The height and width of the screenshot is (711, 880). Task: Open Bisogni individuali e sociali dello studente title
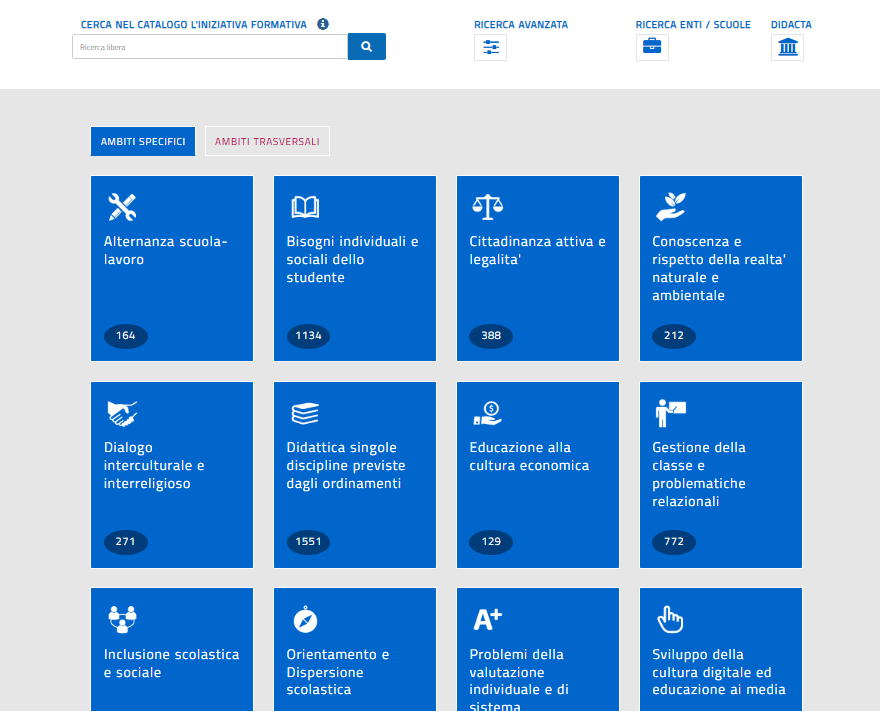pos(352,259)
